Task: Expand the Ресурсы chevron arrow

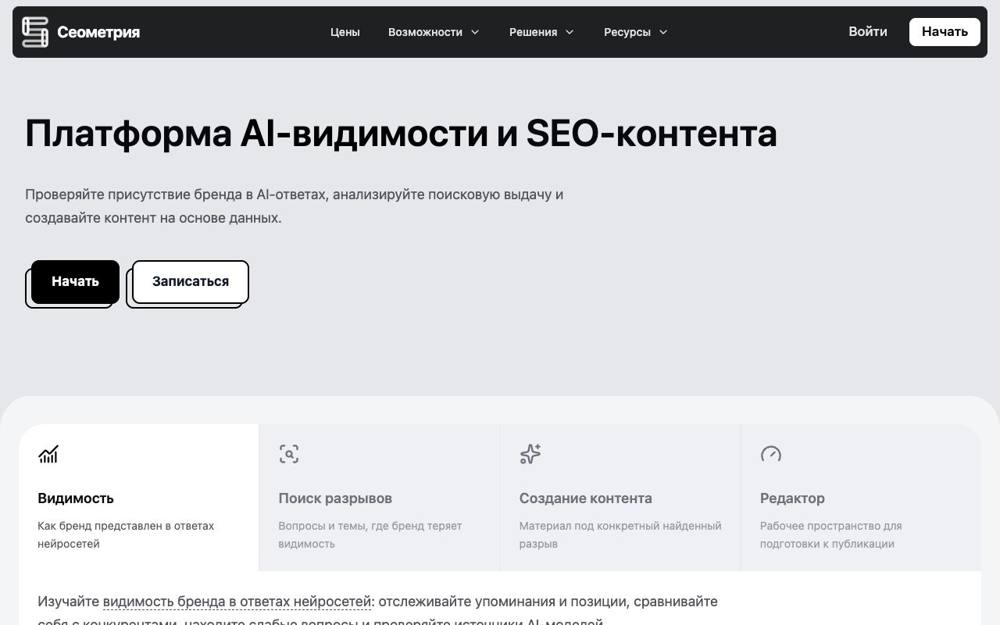Action: (x=663, y=32)
